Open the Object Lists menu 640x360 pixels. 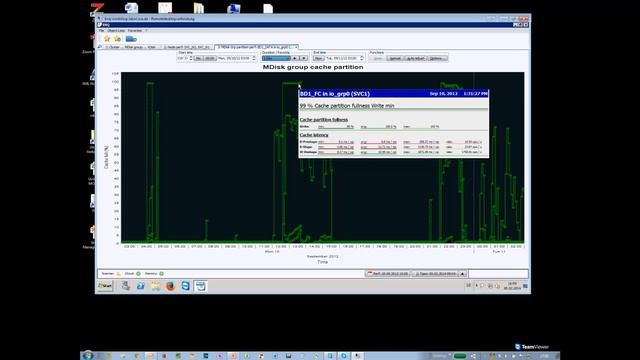point(116,31)
